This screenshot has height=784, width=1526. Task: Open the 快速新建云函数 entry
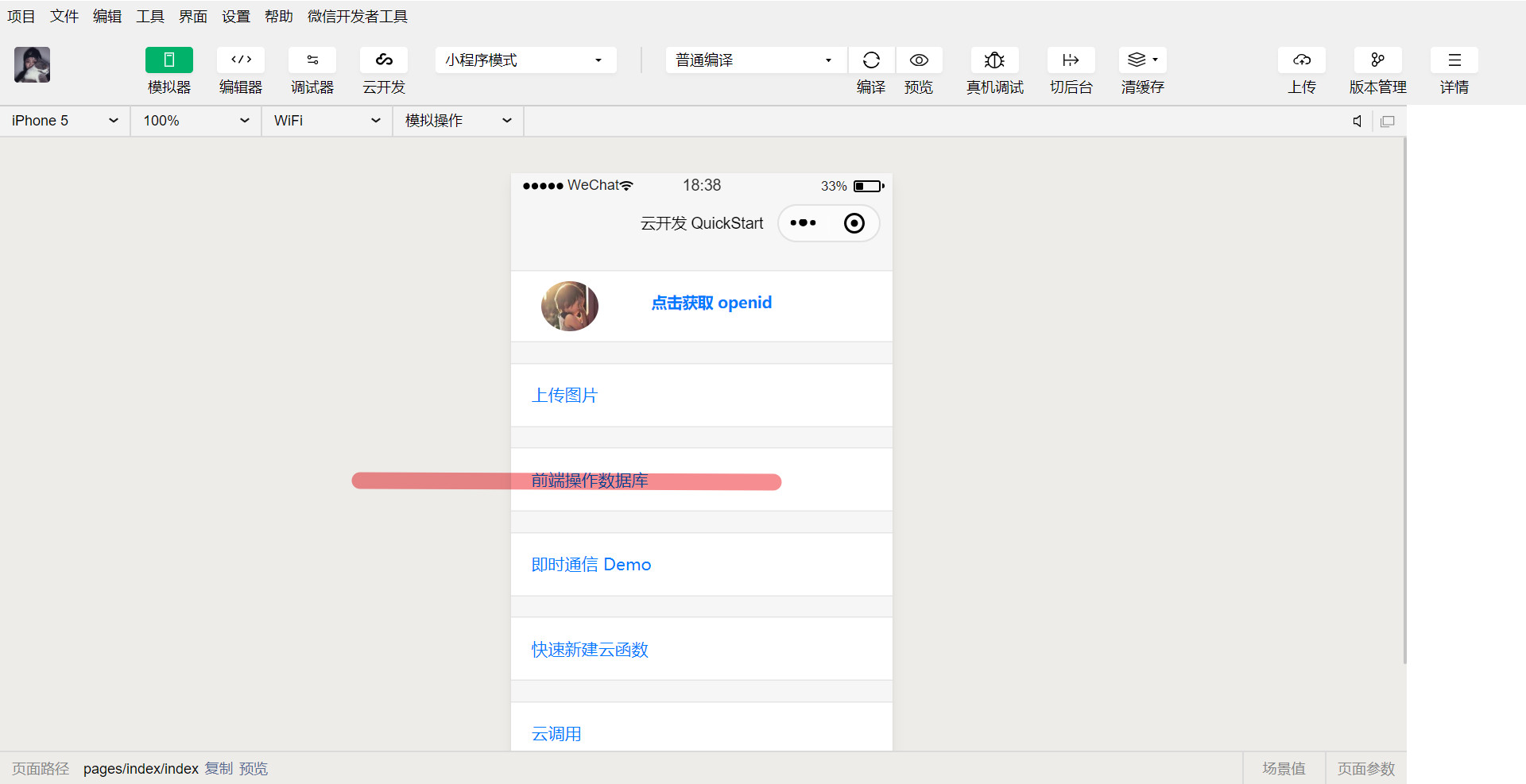[x=702, y=649]
